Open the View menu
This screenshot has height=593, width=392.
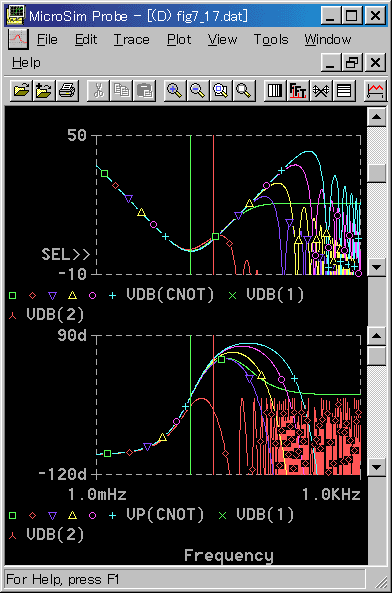click(222, 39)
